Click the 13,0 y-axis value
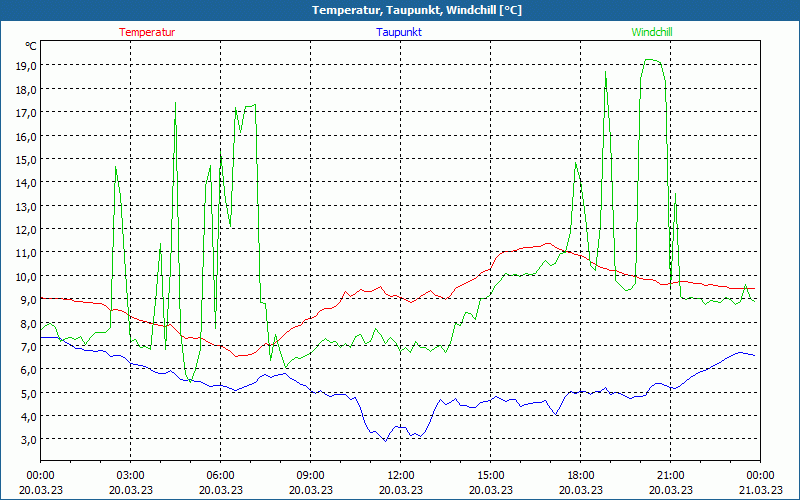 [26, 207]
